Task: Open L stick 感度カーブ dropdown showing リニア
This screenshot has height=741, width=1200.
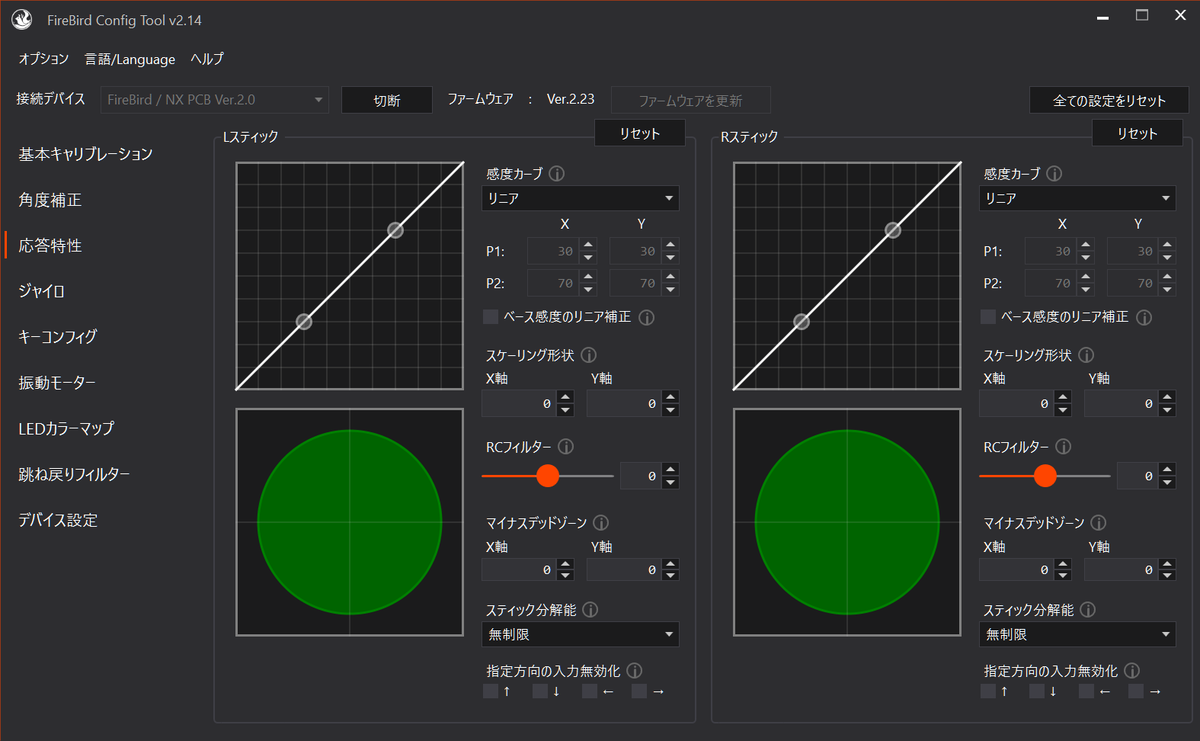Action: point(580,198)
